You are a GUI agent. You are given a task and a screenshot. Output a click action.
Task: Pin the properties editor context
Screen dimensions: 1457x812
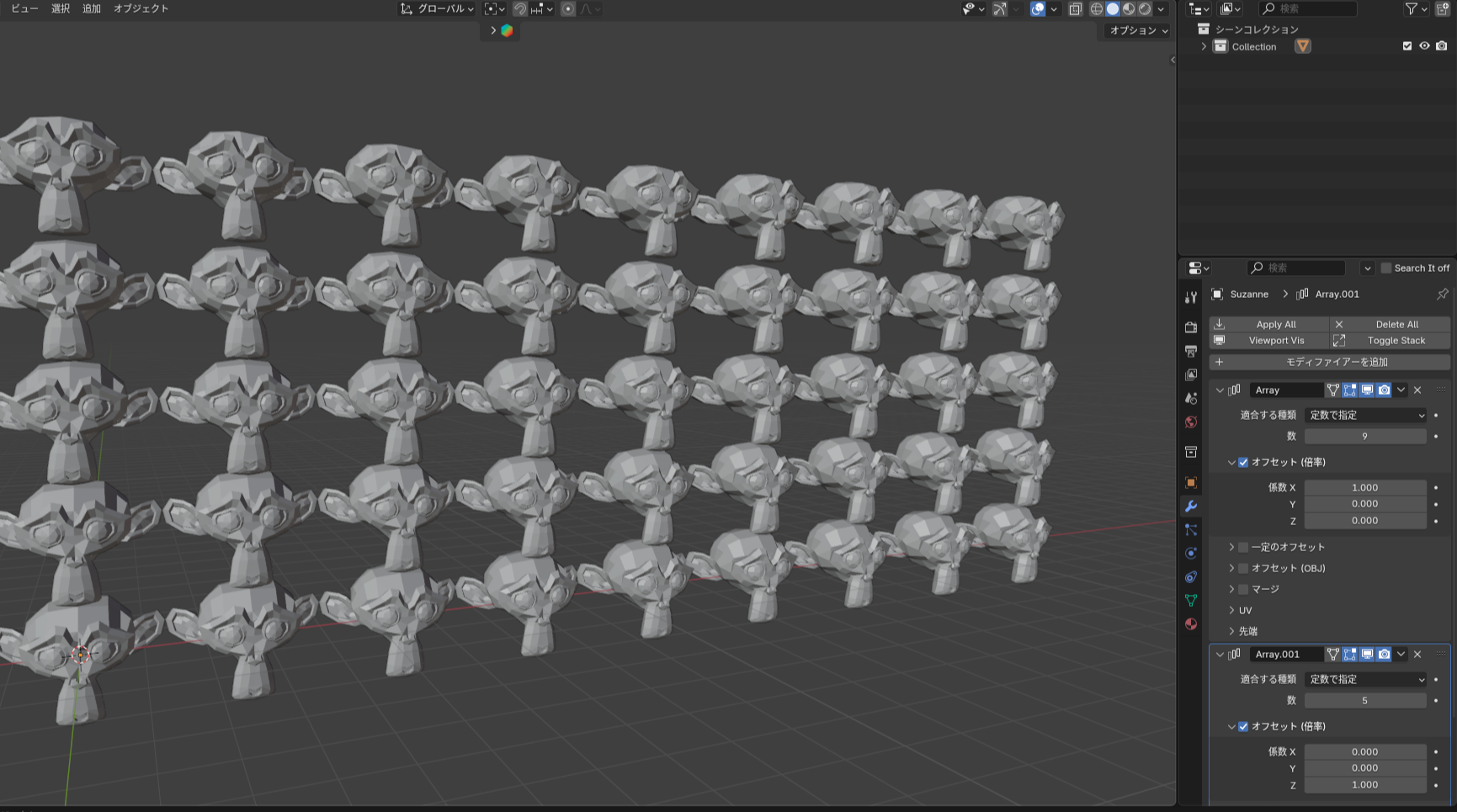tap(1442, 294)
